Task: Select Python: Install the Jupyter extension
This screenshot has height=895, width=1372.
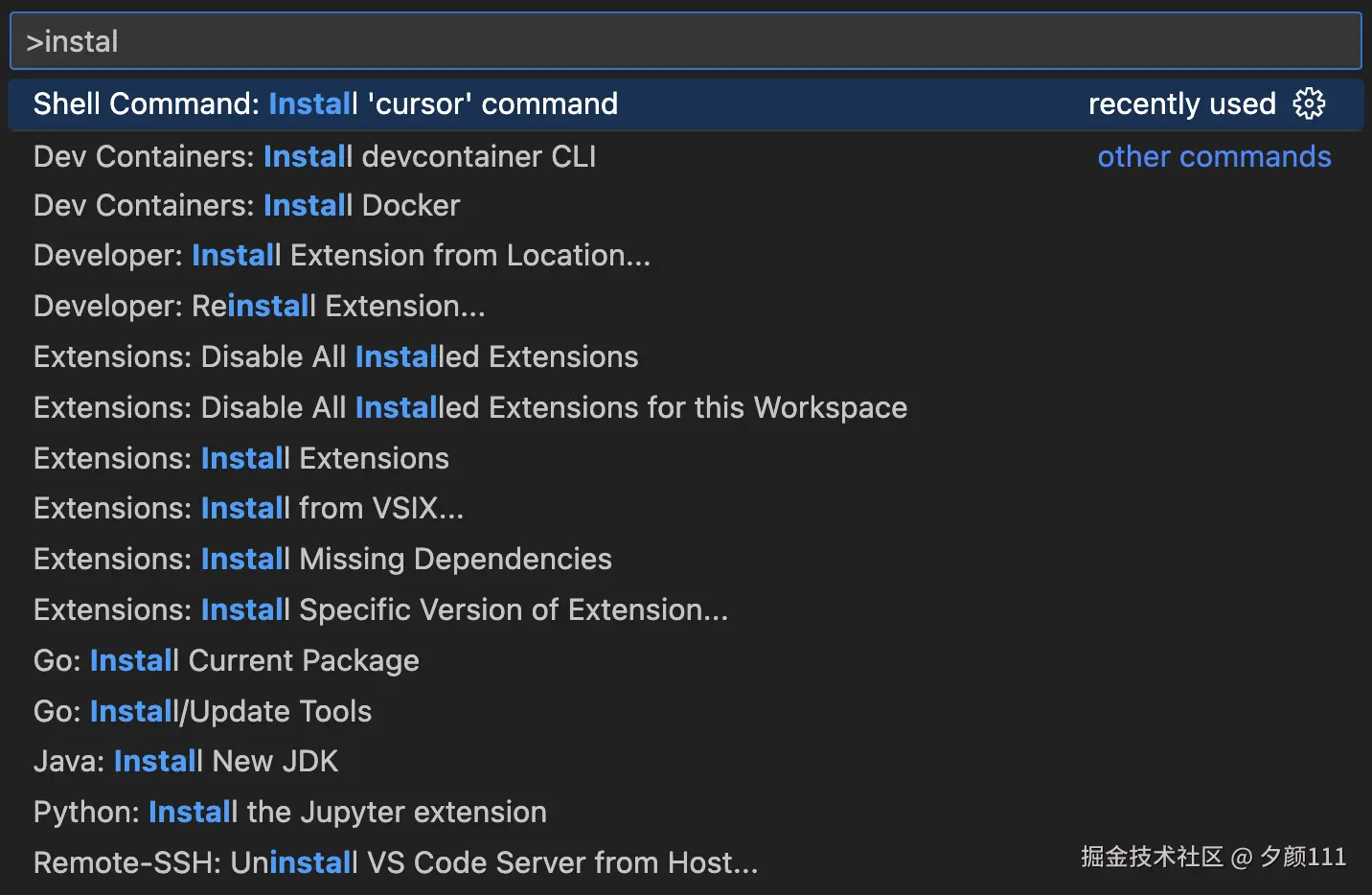Action: tap(289, 813)
